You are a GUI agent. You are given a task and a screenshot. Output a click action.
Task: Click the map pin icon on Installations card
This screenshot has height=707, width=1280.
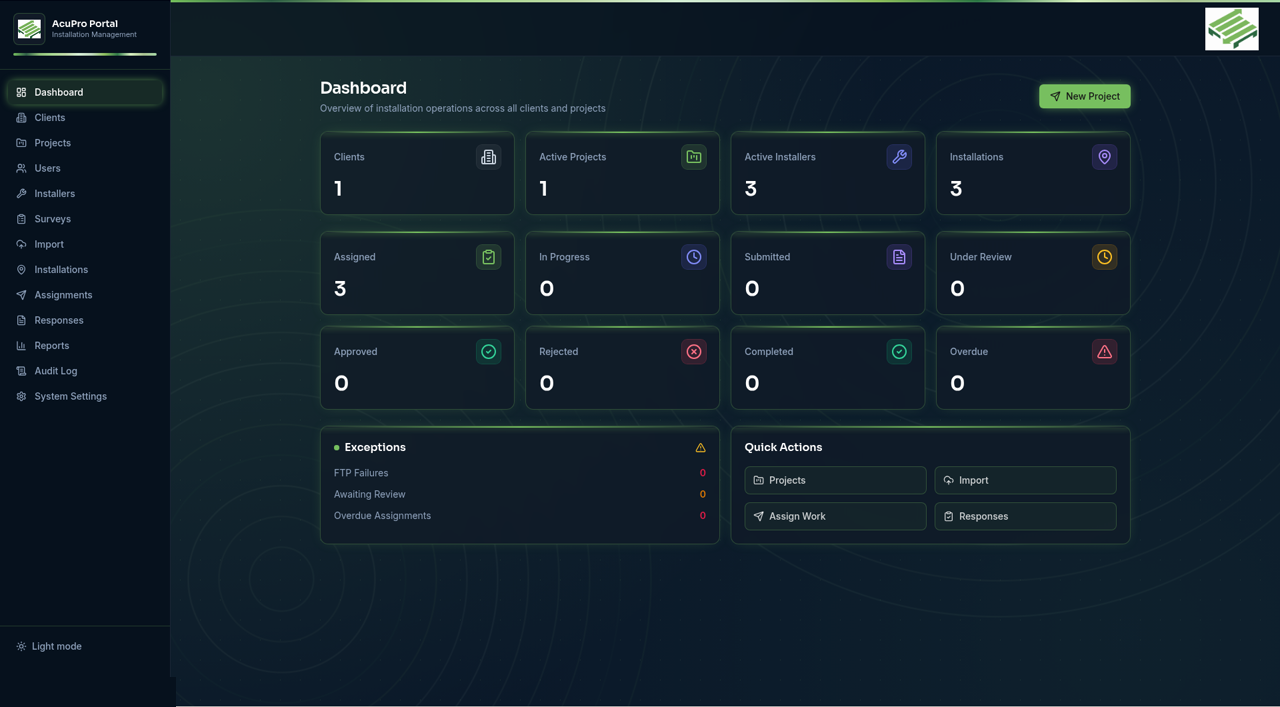[1104, 157]
